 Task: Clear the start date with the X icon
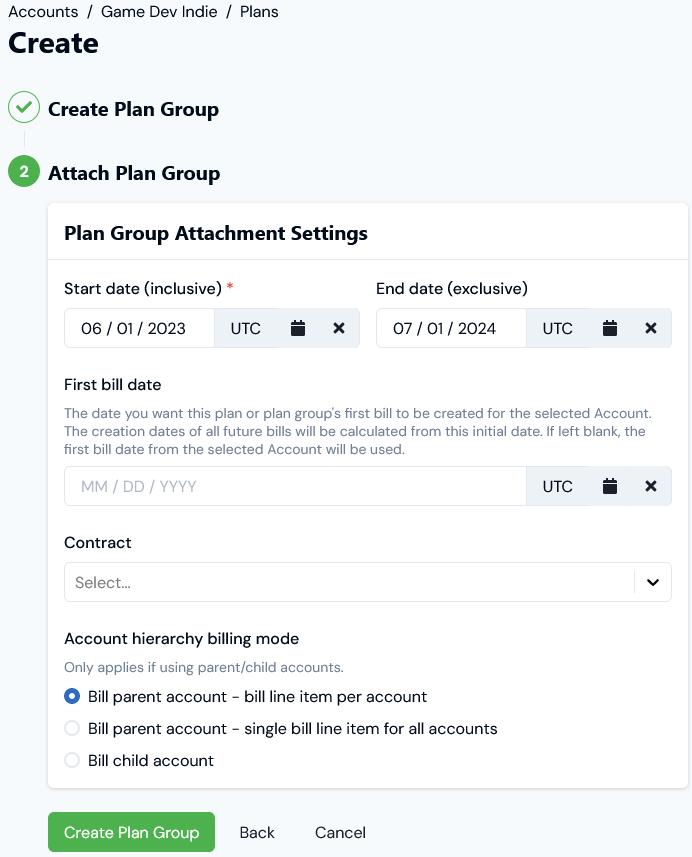338,327
